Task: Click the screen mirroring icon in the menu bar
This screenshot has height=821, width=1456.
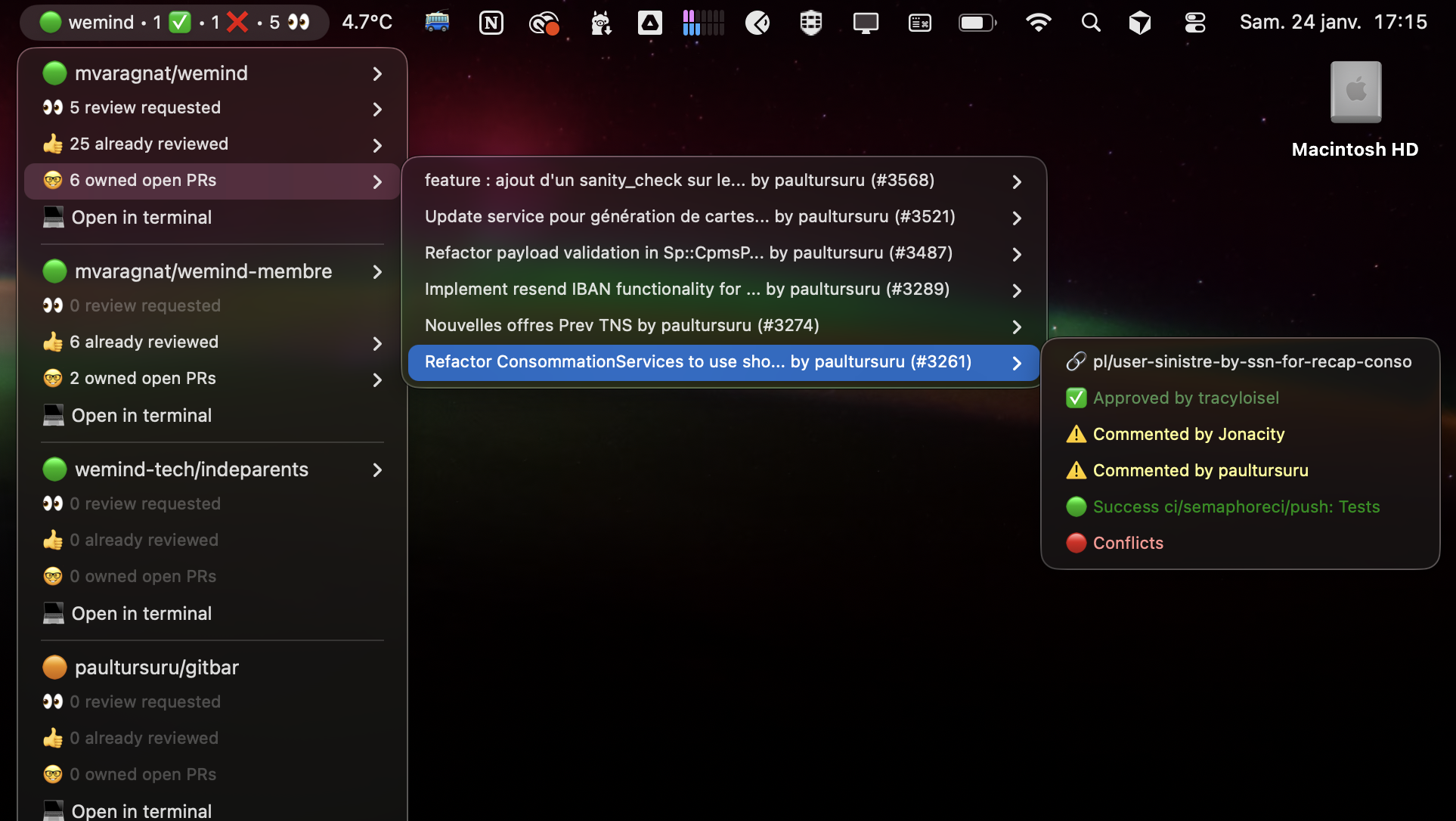Action: coord(865,23)
